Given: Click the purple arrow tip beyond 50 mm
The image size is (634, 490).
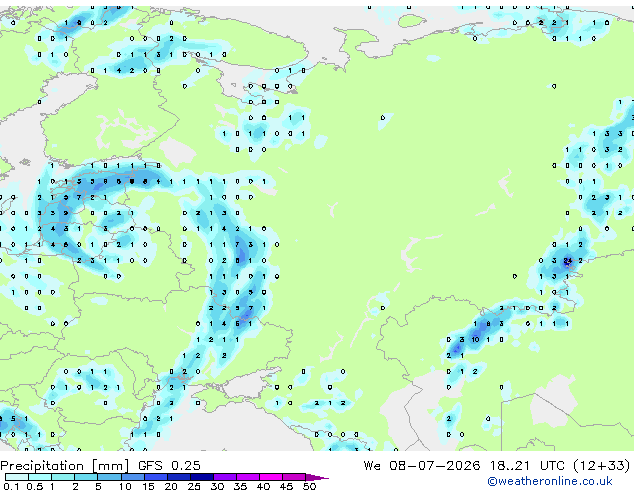Looking at the screenshot, I should tap(317, 477).
